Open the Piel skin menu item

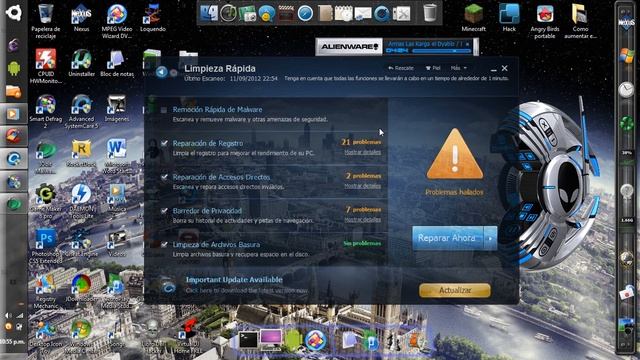(433, 68)
